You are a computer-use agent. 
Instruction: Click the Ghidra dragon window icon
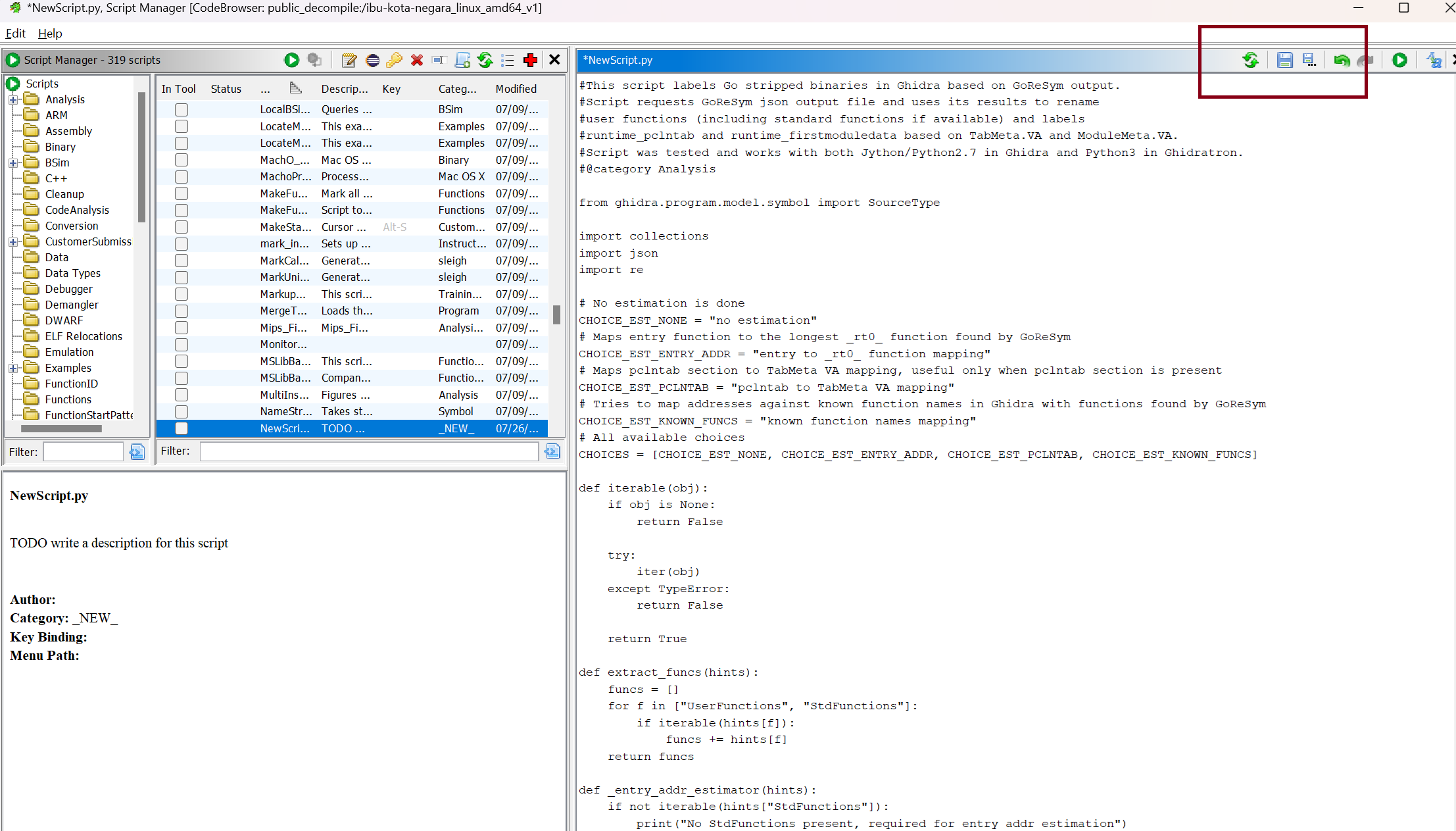[14, 8]
